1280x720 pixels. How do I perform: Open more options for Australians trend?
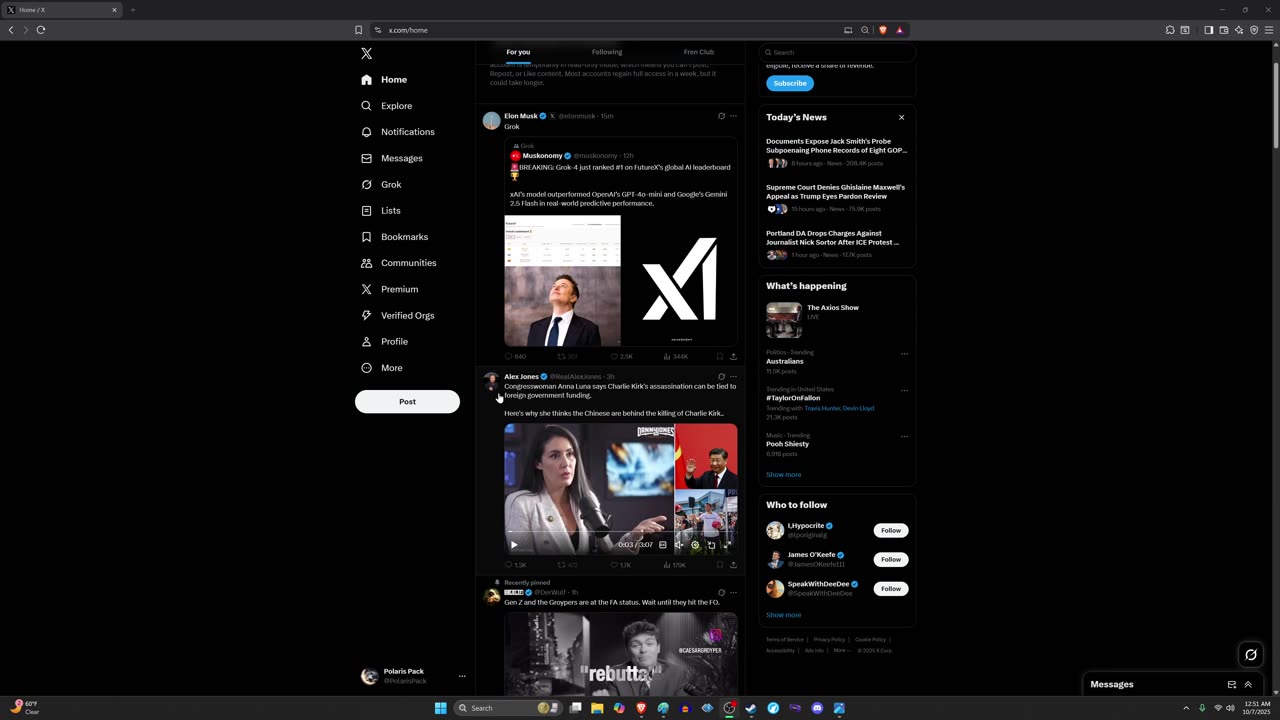point(904,353)
